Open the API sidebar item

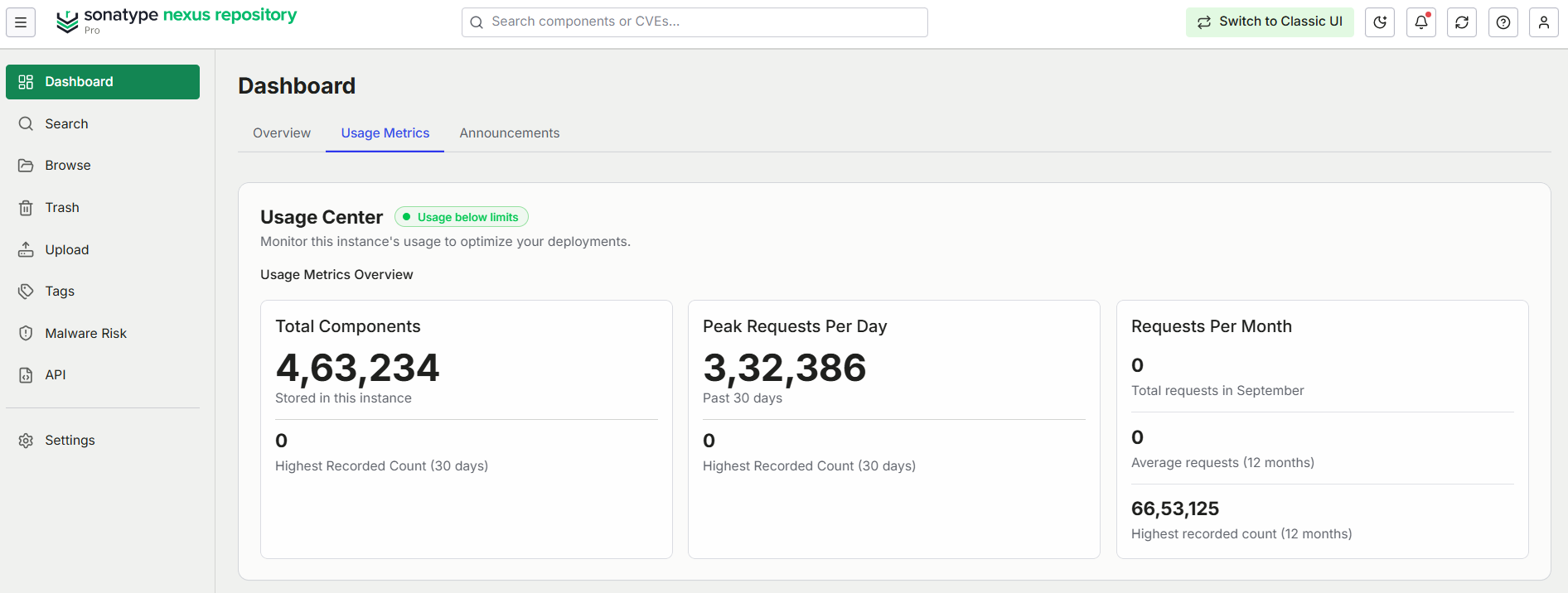pos(103,375)
